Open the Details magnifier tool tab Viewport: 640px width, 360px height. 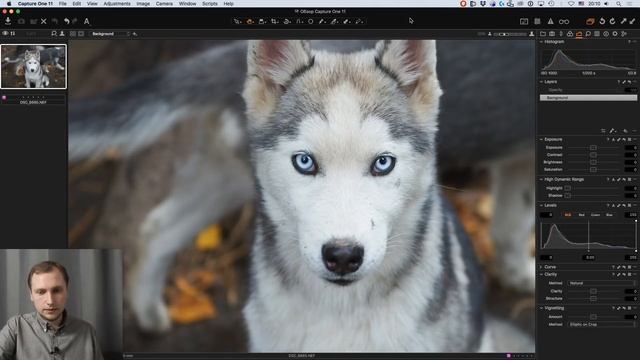point(588,34)
